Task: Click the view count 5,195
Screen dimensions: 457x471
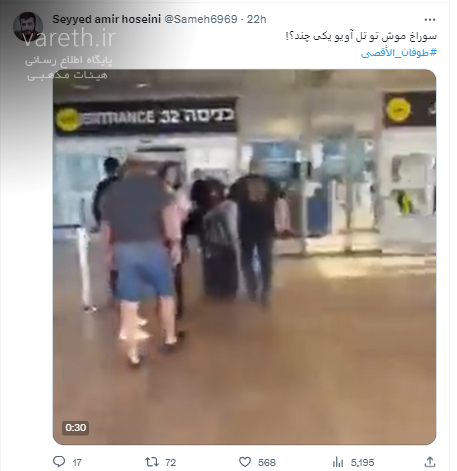Action: click(362, 462)
